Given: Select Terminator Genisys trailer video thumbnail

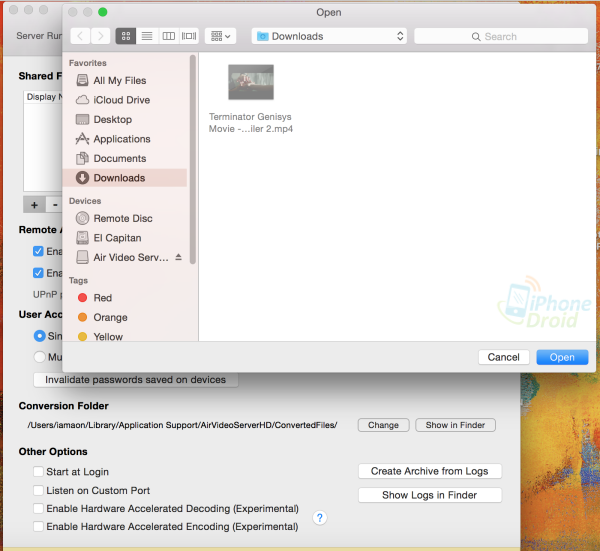Looking at the screenshot, I should point(251,82).
